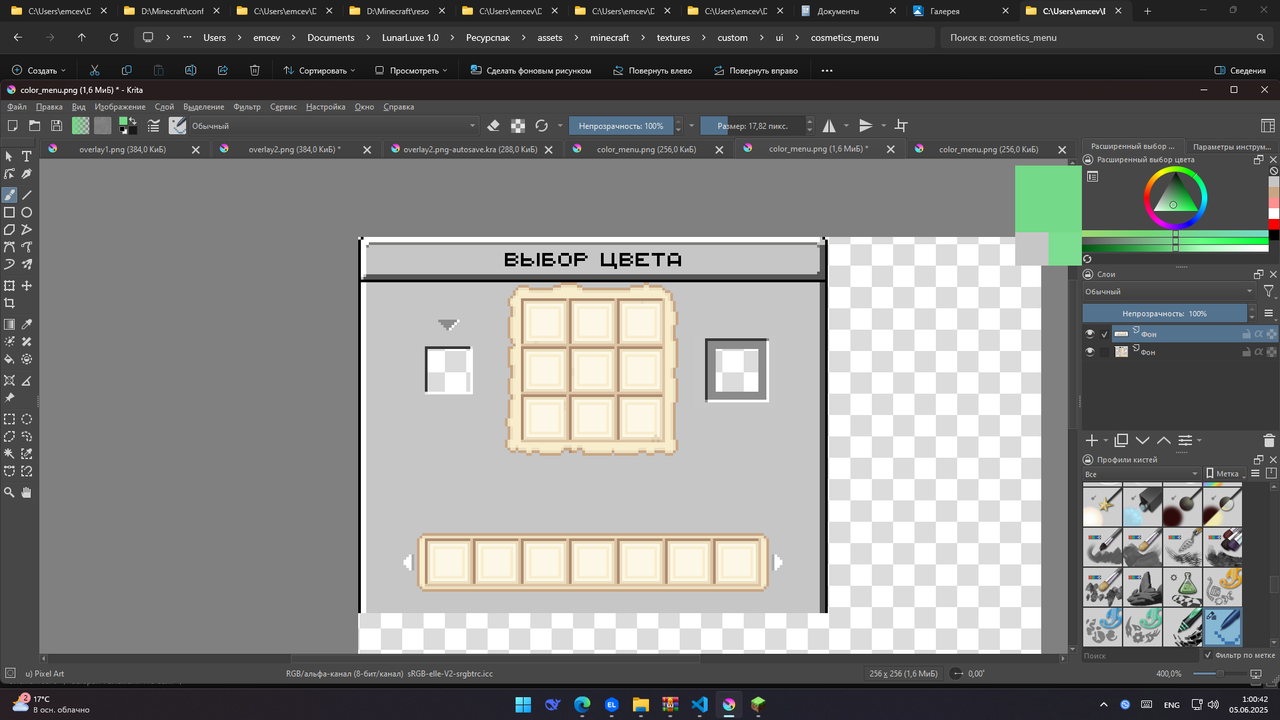Select the Rectangle shape tool

pos(10,213)
